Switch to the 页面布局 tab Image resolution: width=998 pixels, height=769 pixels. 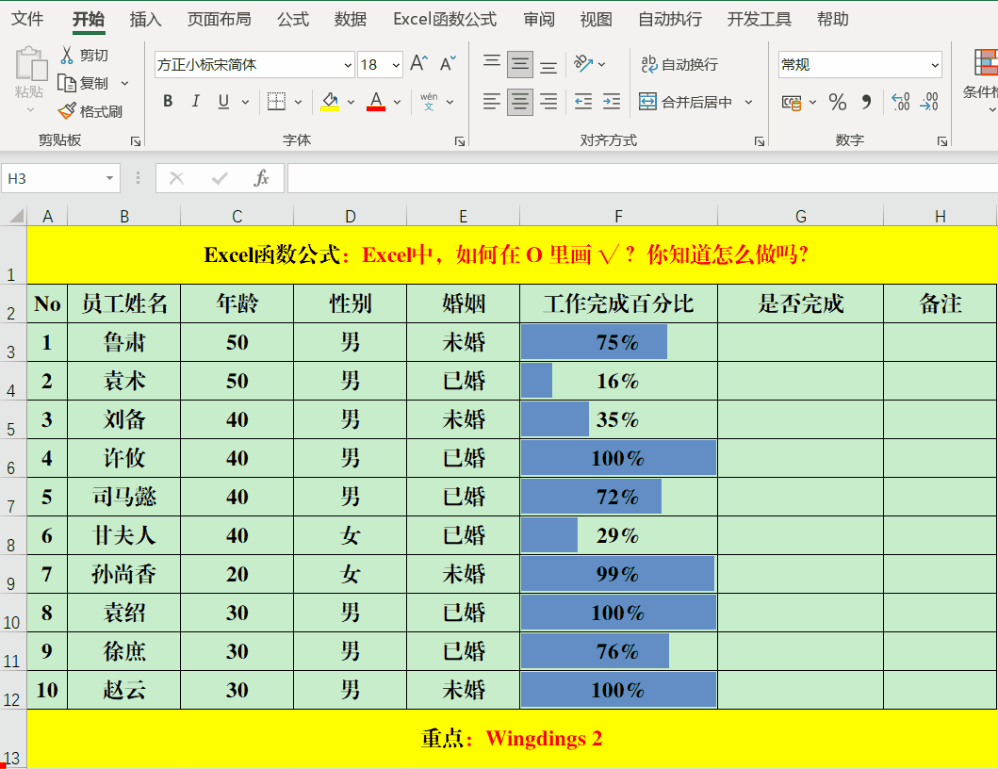(x=219, y=19)
